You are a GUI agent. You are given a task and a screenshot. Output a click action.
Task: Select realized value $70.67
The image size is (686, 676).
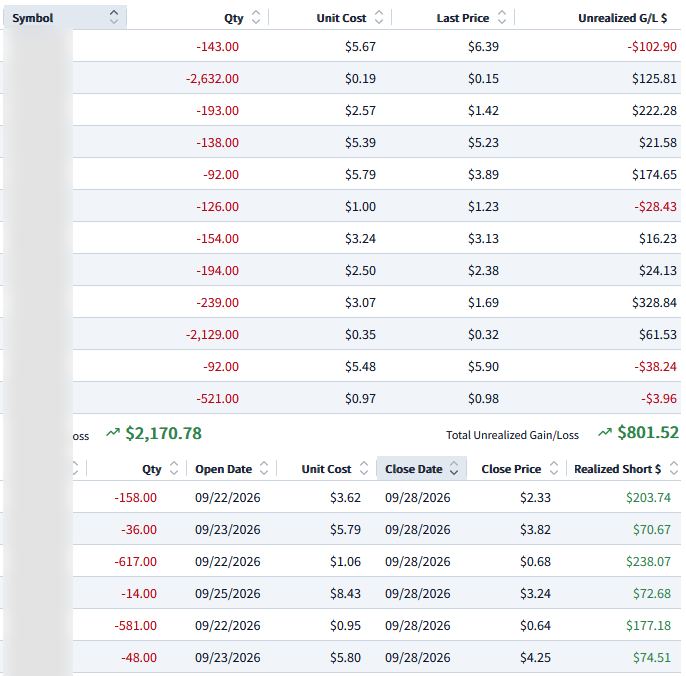coord(651,529)
